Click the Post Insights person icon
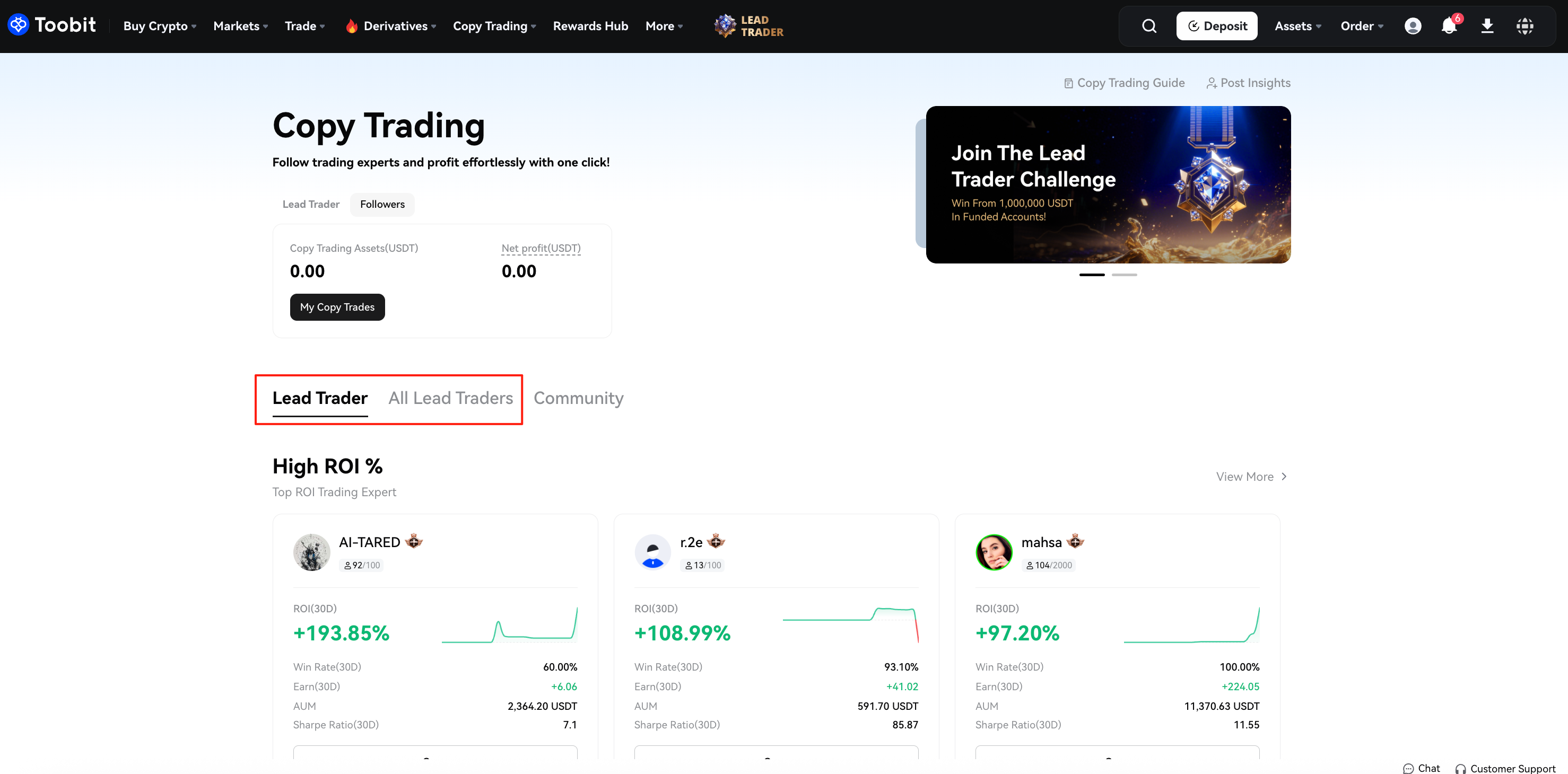The width and height of the screenshot is (1568, 774). coord(1212,83)
